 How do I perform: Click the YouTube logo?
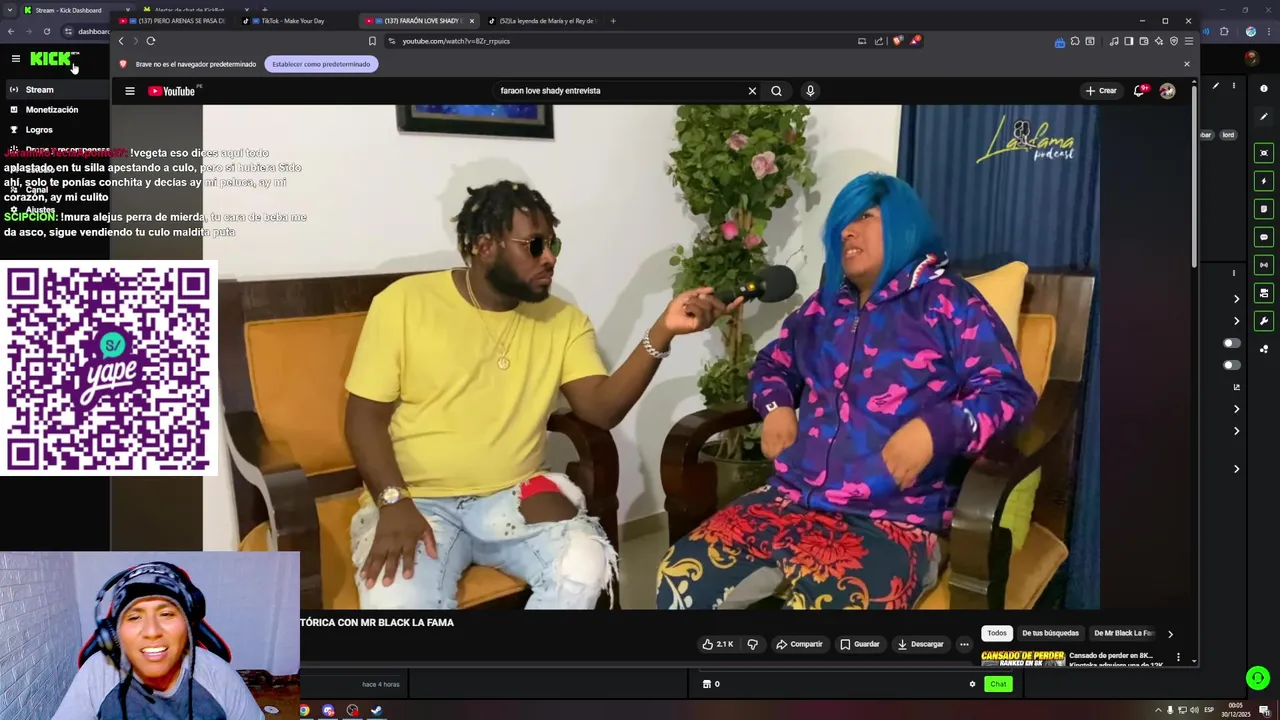tap(174, 91)
